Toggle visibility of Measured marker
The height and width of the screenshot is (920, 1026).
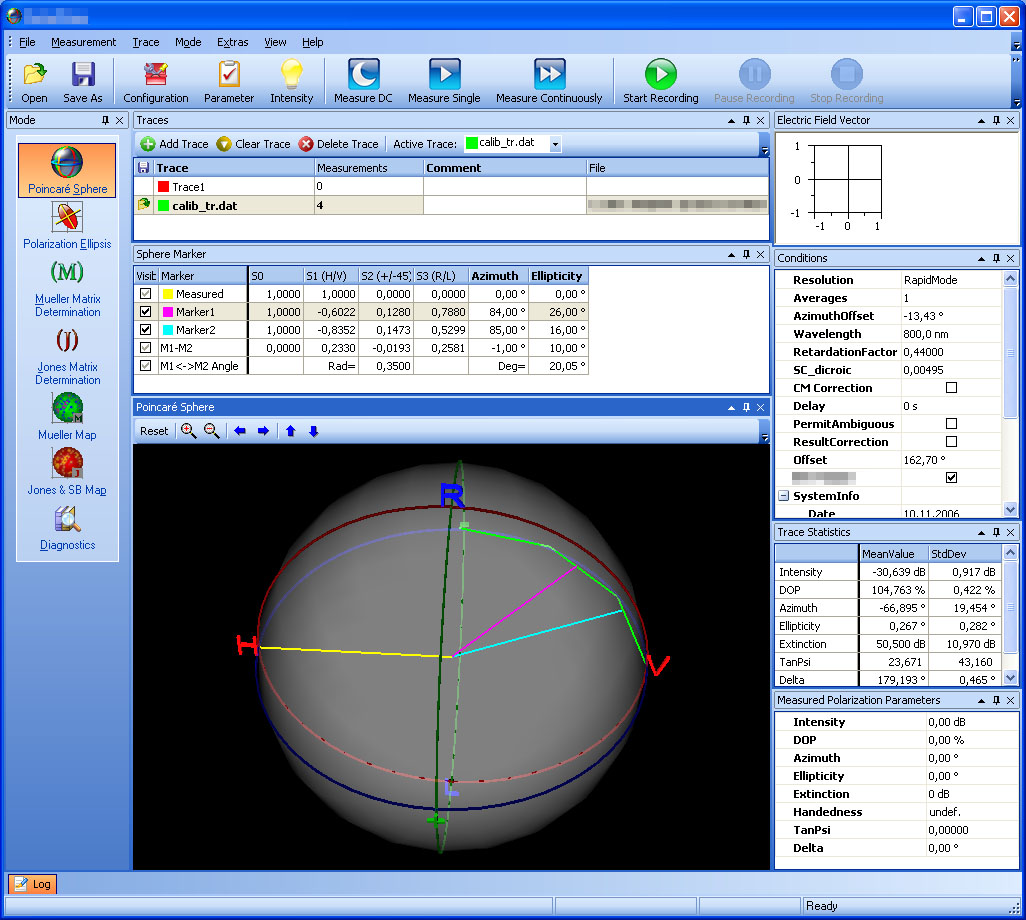coord(146,294)
